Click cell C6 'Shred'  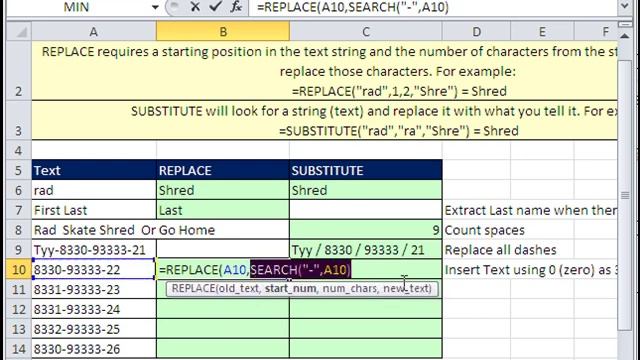[x=366, y=190]
